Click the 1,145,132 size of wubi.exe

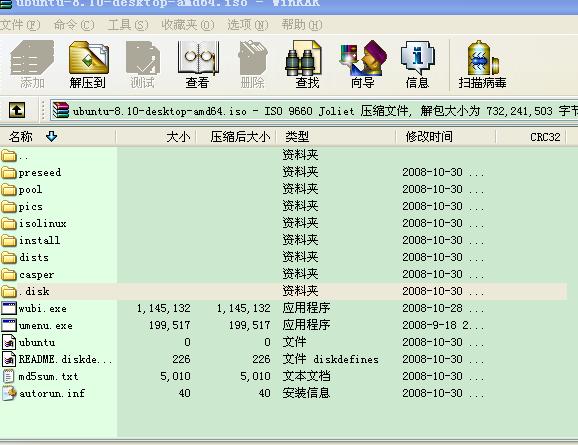tap(164, 308)
